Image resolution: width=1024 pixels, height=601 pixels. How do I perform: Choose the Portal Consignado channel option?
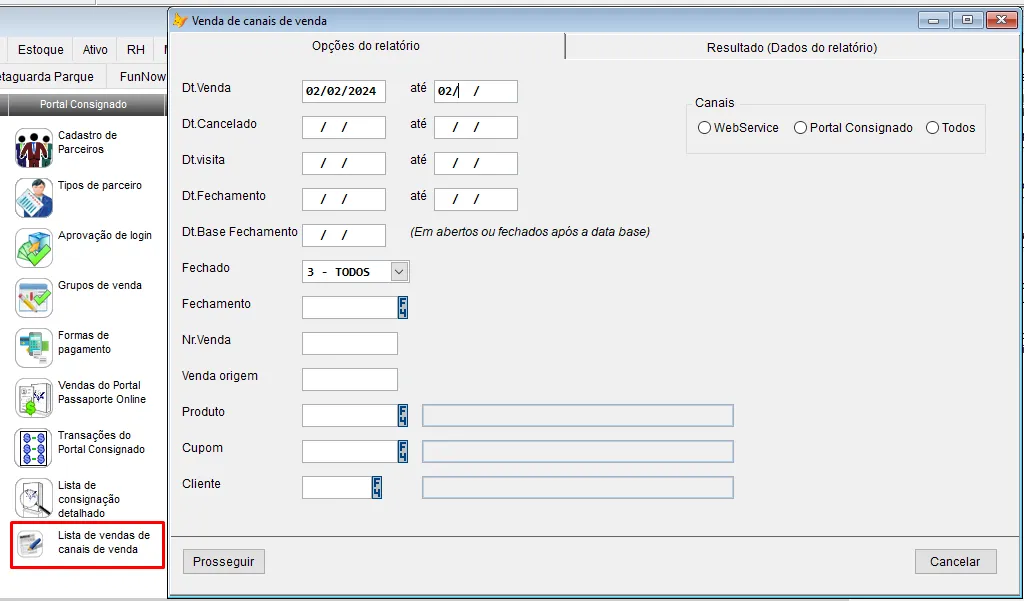(801, 128)
